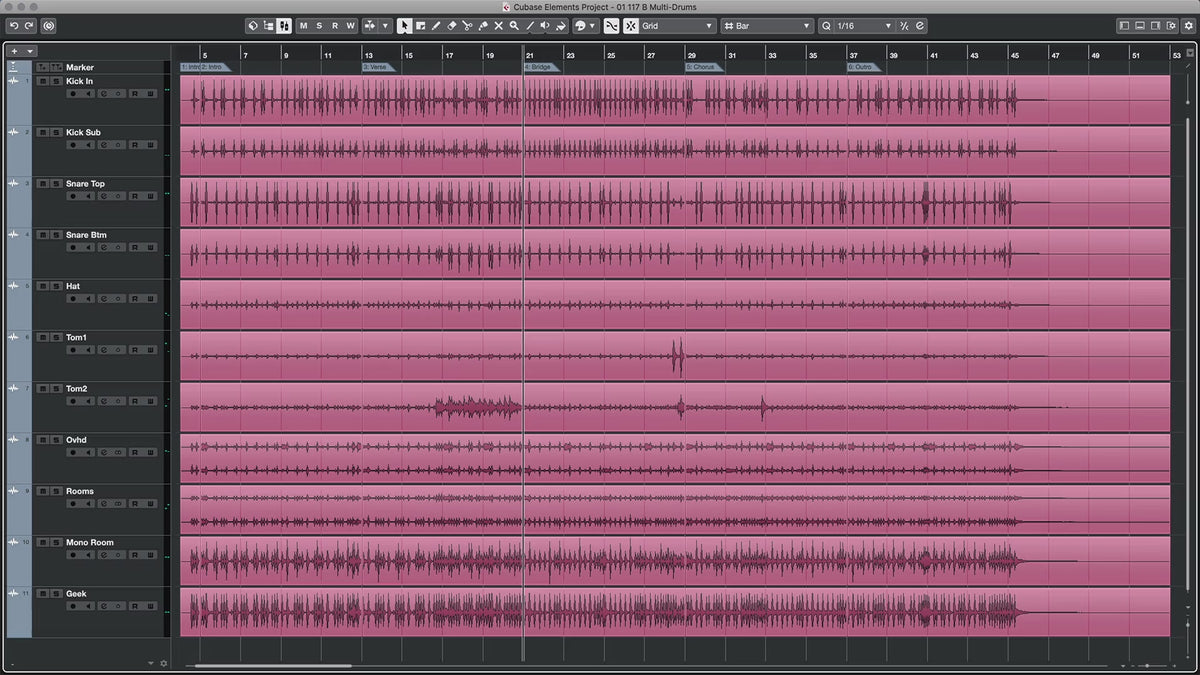Screen dimensions: 1200x675
Task: Select the Mono Room track name
Action: [90, 543]
